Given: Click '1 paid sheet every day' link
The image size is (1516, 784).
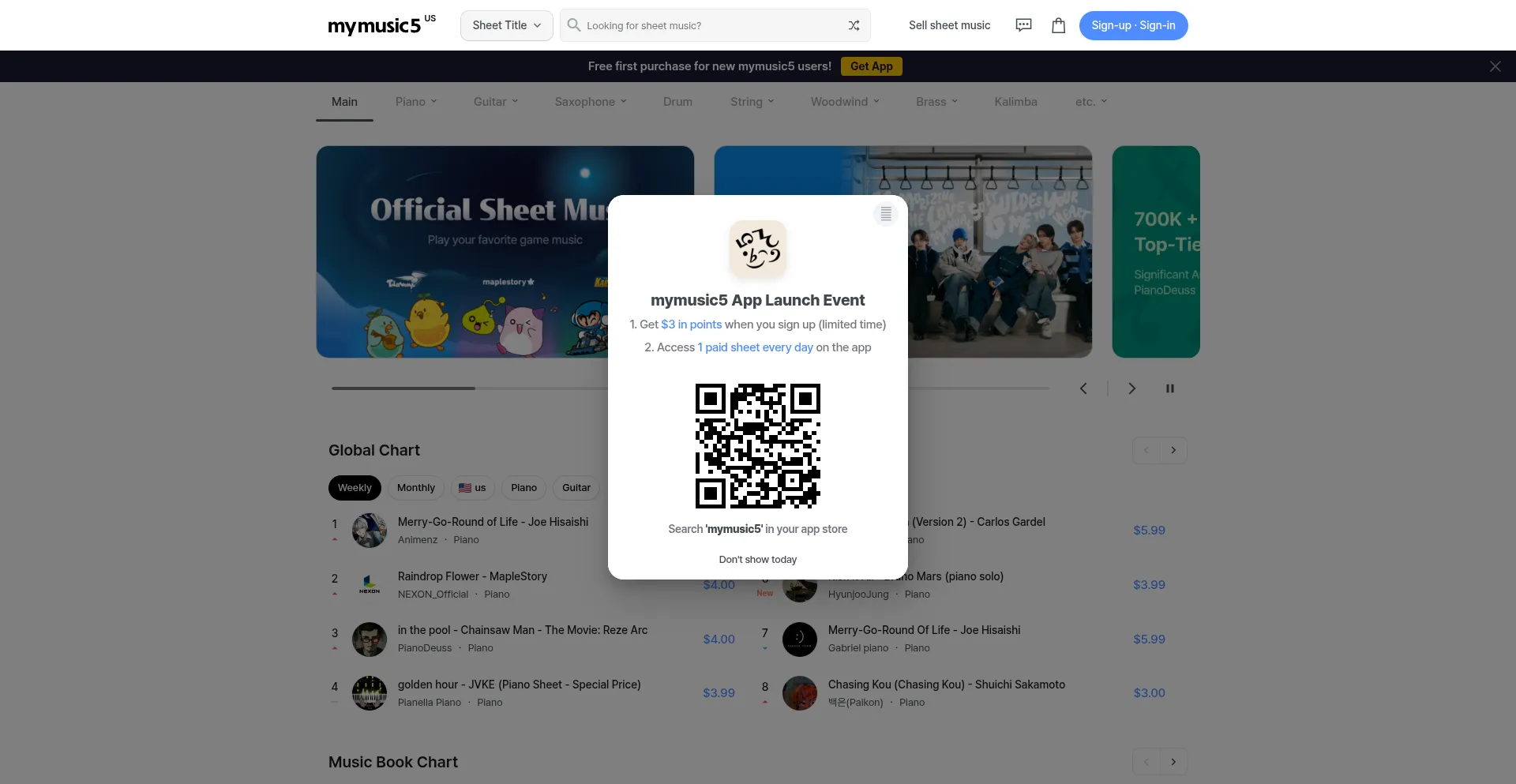Looking at the screenshot, I should 756,347.
